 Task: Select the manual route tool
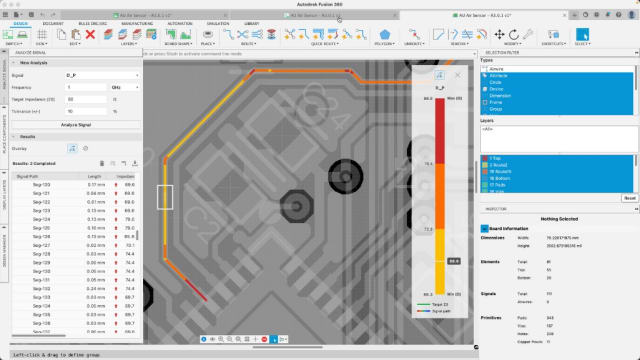point(228,35)
